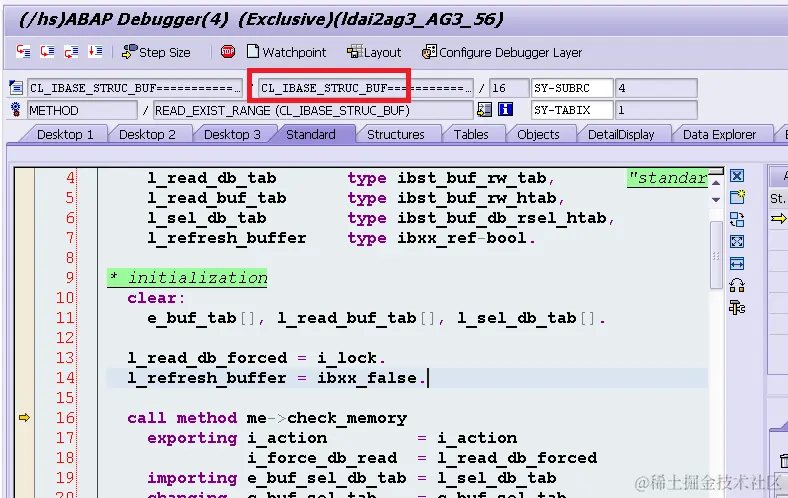
Task: Click the New Tool icon beside the editor
Action: click(737, 197)
